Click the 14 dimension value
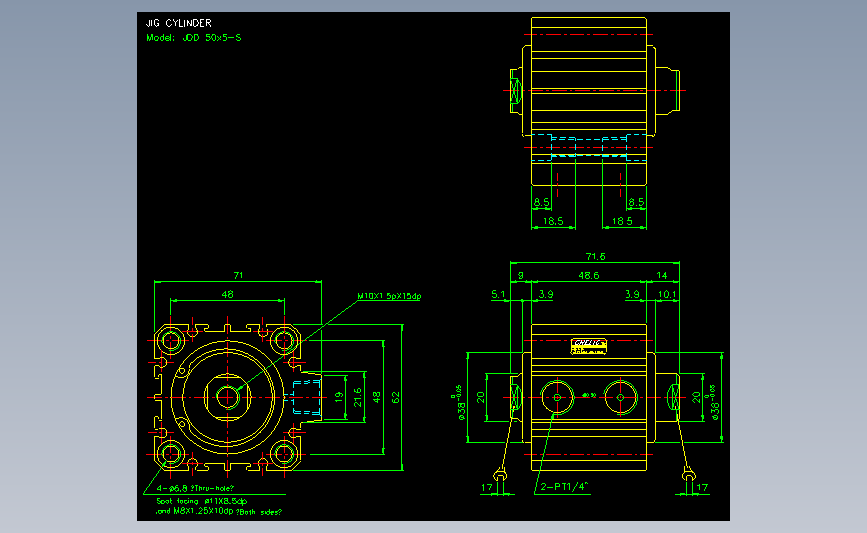 pyautogui.click(x=662, y=275)
